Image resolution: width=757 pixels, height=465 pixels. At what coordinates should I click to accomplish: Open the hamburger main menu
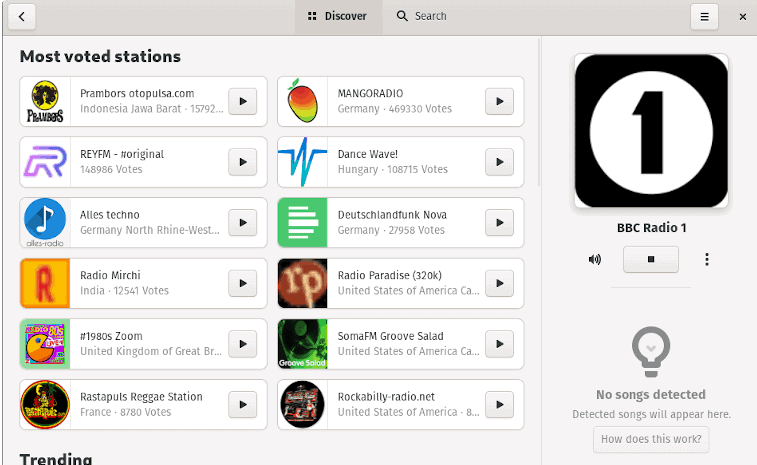pyautogui.click(x=704, y=16)
